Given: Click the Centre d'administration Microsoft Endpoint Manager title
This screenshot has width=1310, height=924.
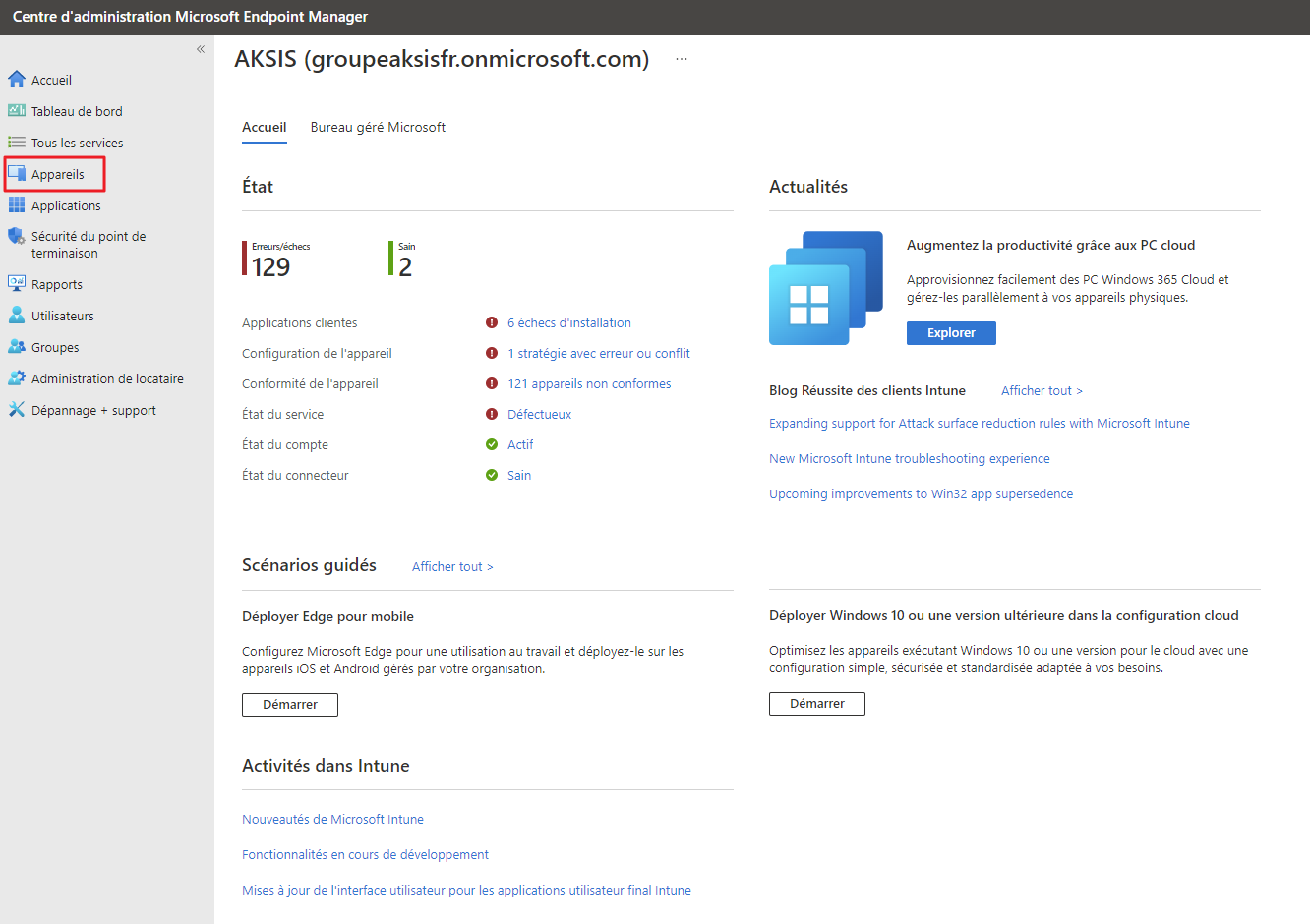Looking at the screenshot, I should coord(190,17).
